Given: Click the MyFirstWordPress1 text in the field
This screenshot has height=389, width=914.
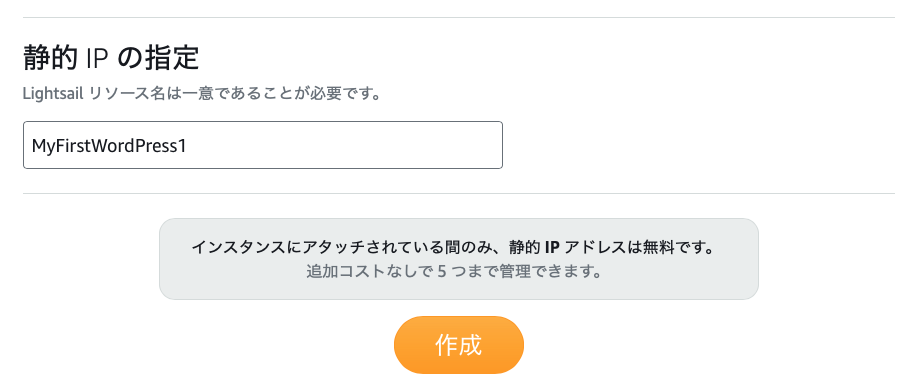Looking at the screenshot, I should click(109, 146).
